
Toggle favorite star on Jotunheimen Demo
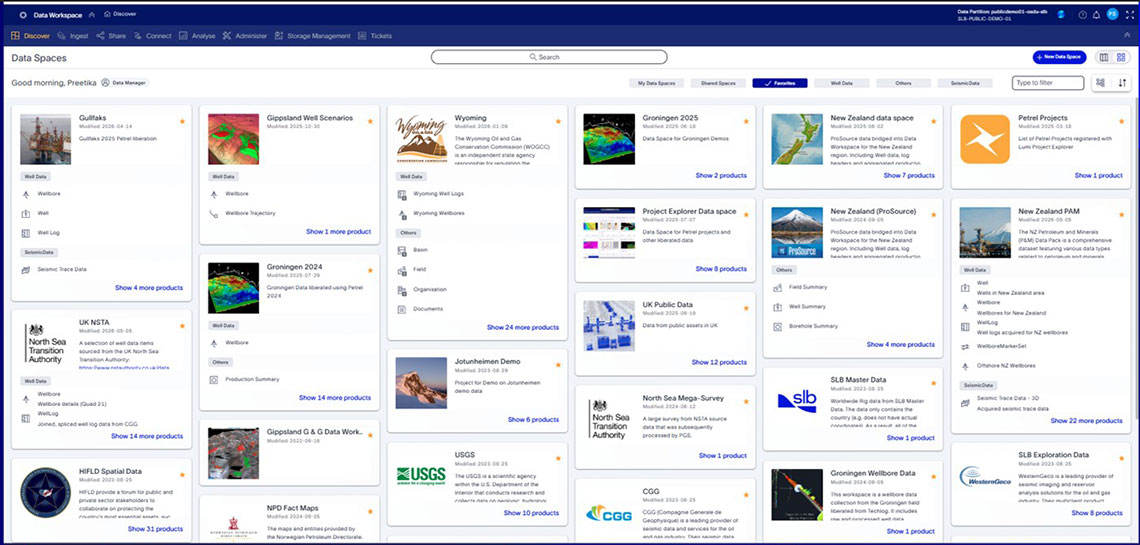click(558, 366)
